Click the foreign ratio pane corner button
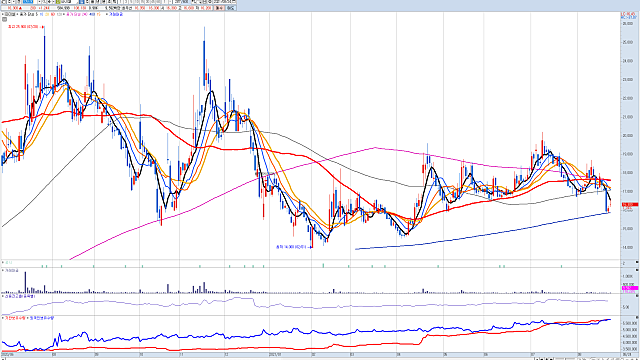This screenshot has height=360, width=640. tap(637, 296)
